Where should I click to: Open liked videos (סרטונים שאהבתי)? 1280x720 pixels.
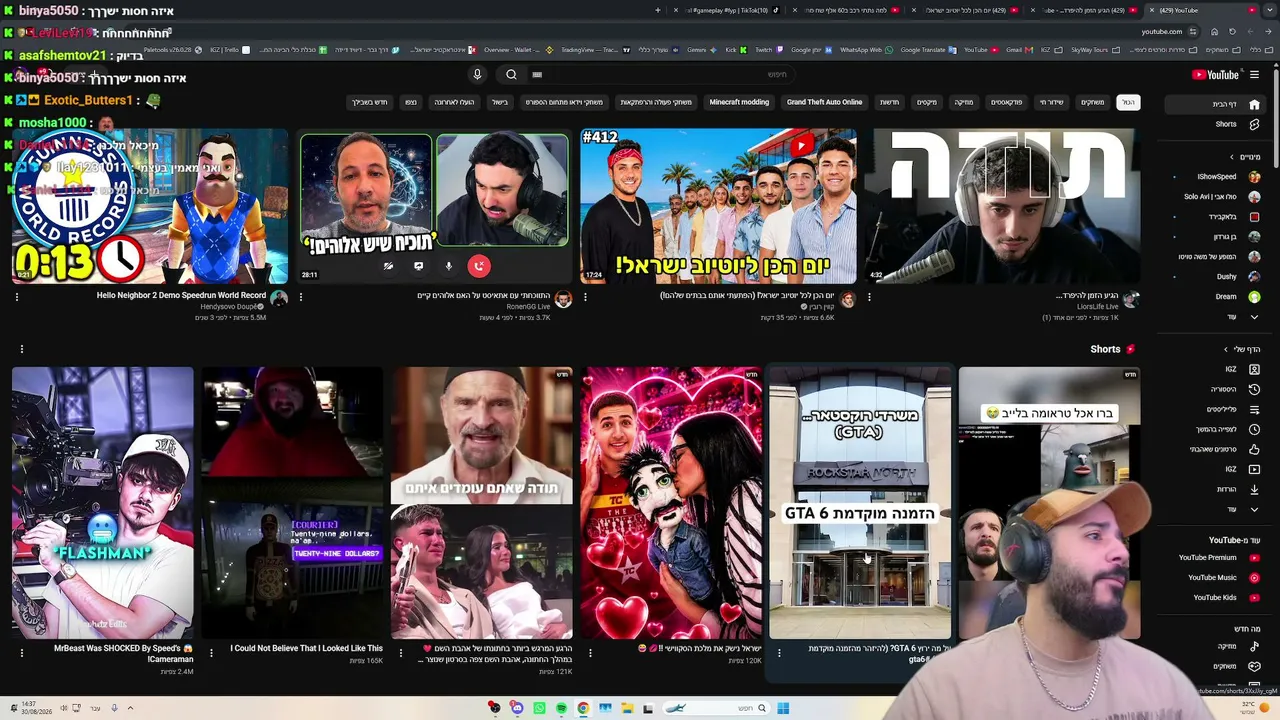coord(1216,449)
